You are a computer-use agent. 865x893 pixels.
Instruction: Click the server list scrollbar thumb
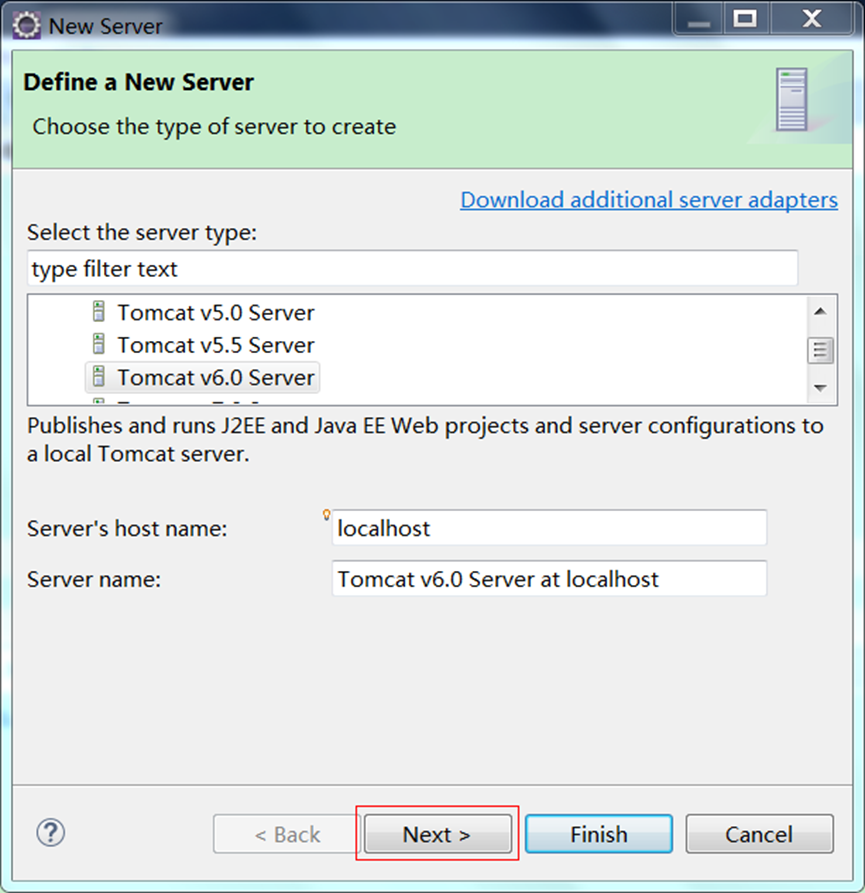coord(821,349)
